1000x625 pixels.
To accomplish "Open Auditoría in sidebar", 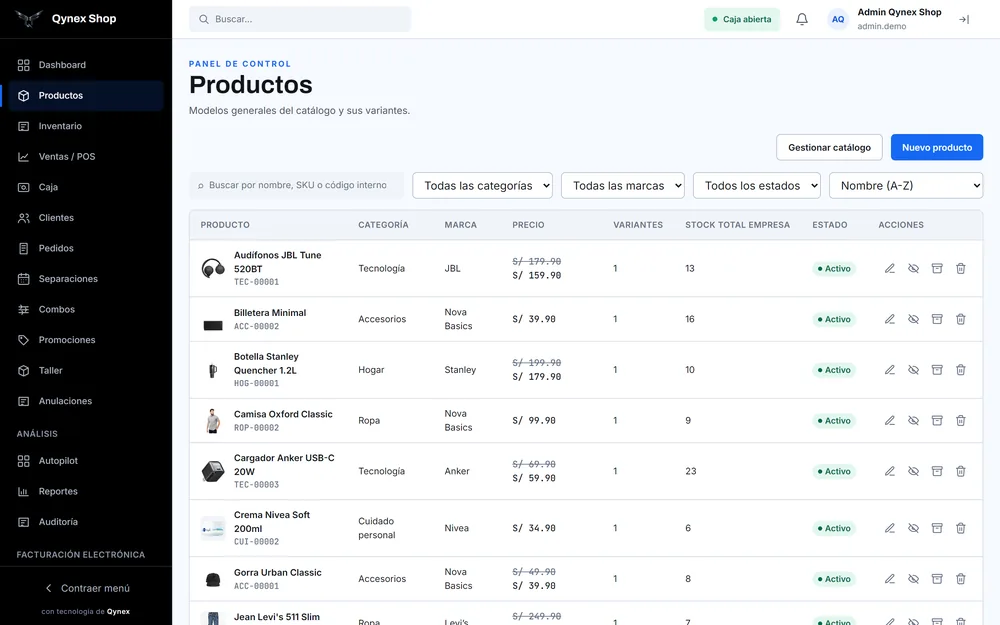I will point(86,522).
